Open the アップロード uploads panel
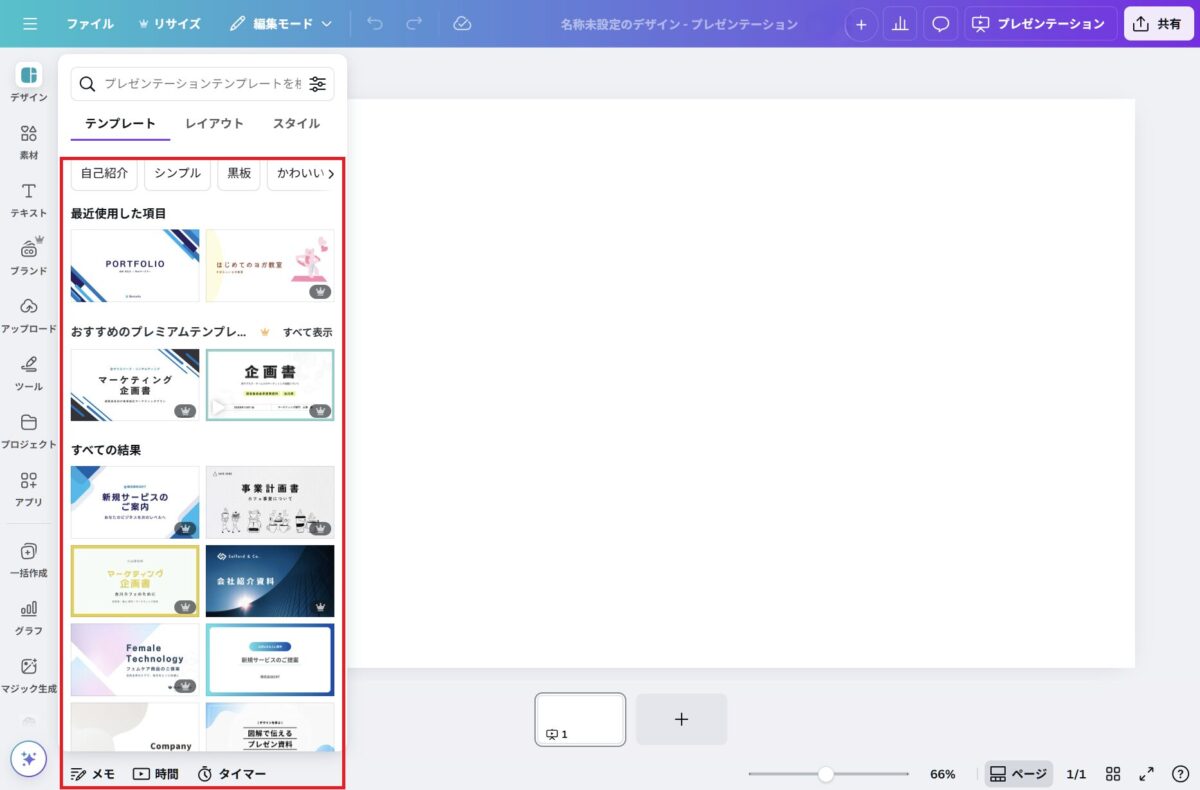The height and width of the screenshot is (790, 1200). pyautogui.click(x=29, y=314)
